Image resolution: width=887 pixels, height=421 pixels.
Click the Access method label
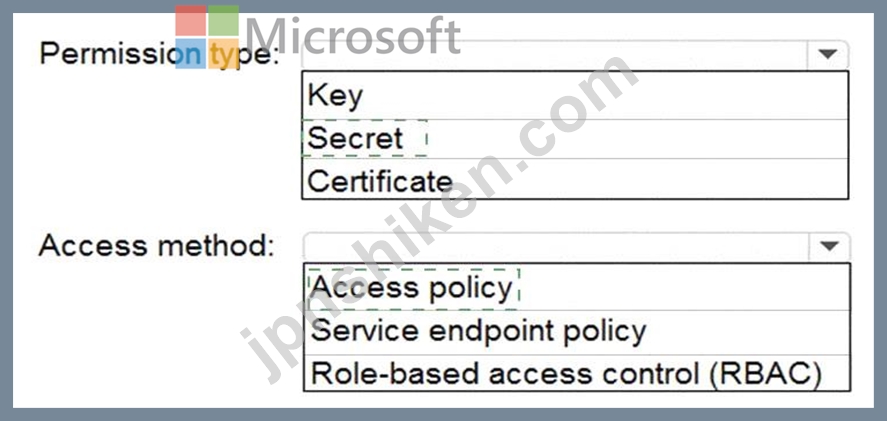point(157,245)
